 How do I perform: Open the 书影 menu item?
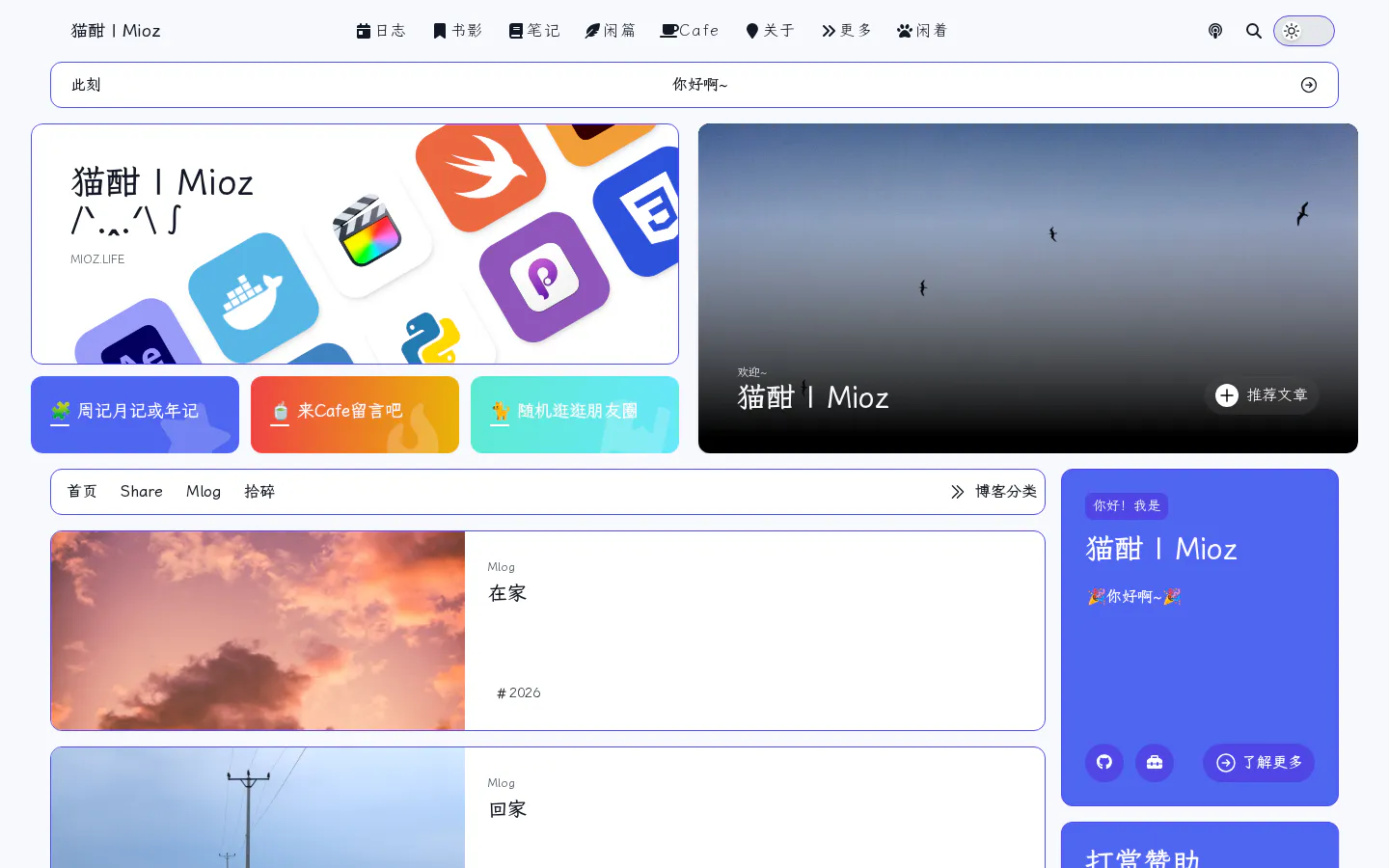pyautogui.click(x=458, y=31)
